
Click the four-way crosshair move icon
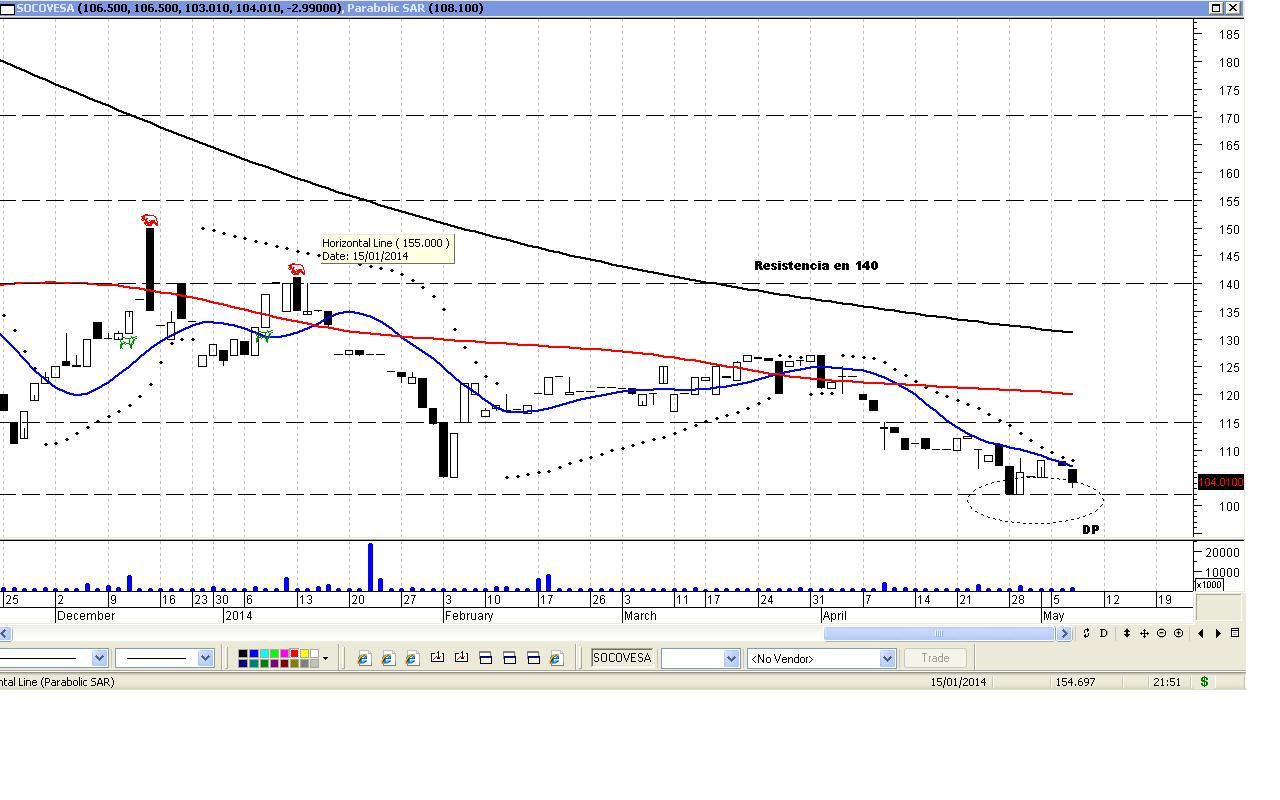tap(1144, 633)
